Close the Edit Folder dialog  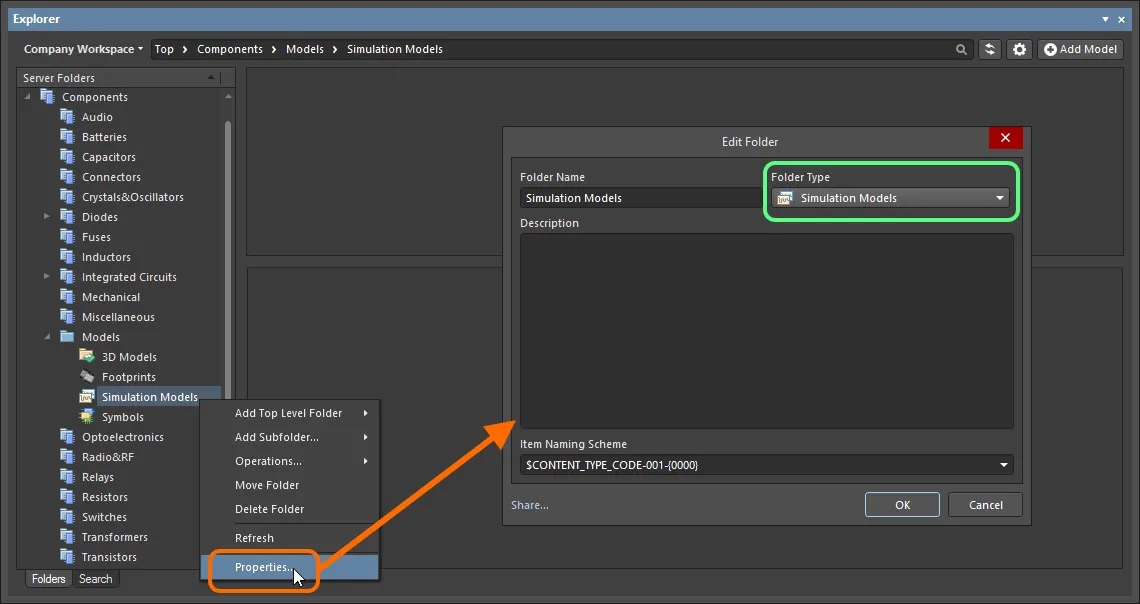point(1005,137)
